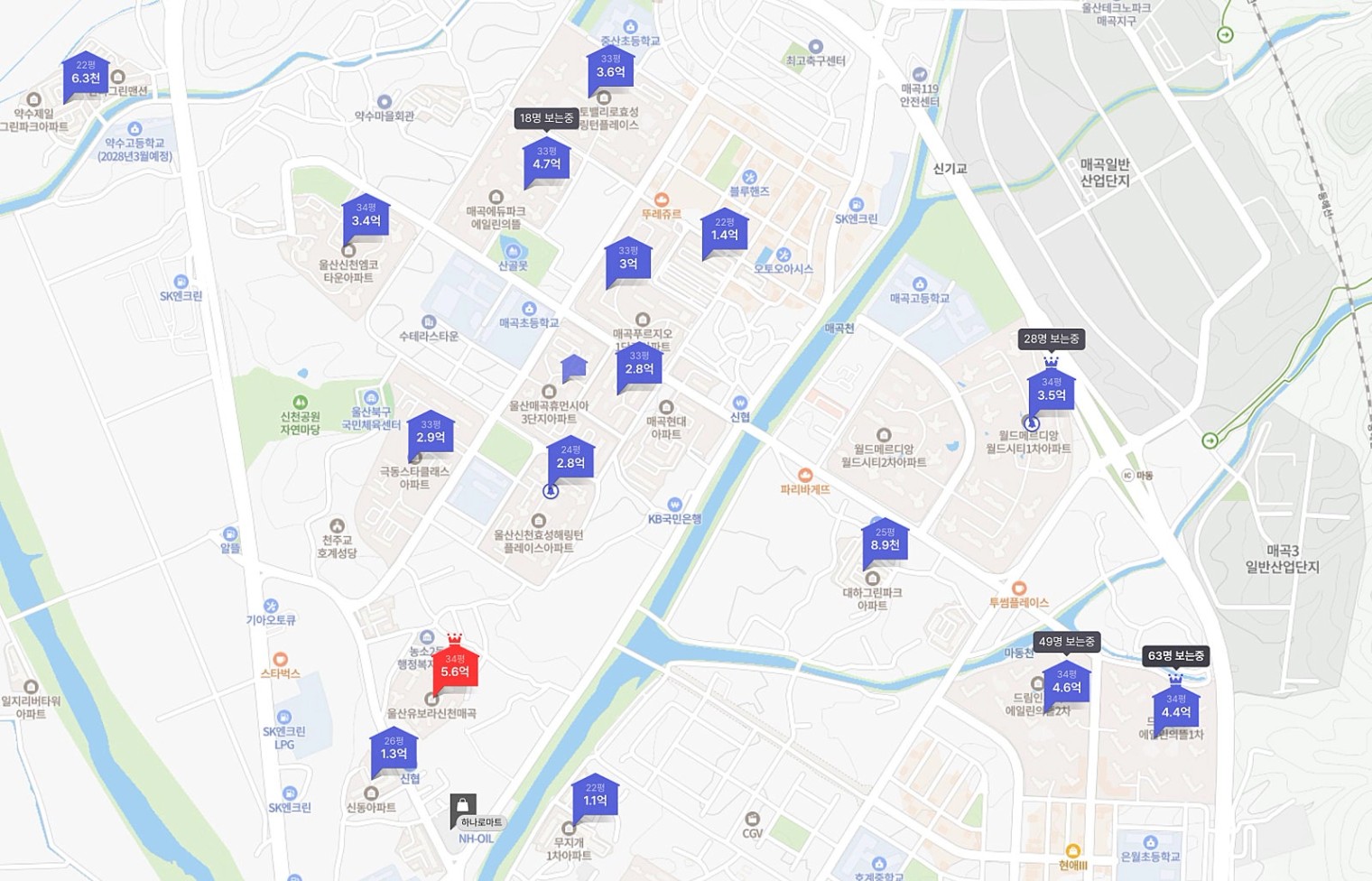Select the 33평 2.8억 price marker
Viewport: 1372px width, 881px height.
[639, 365]
